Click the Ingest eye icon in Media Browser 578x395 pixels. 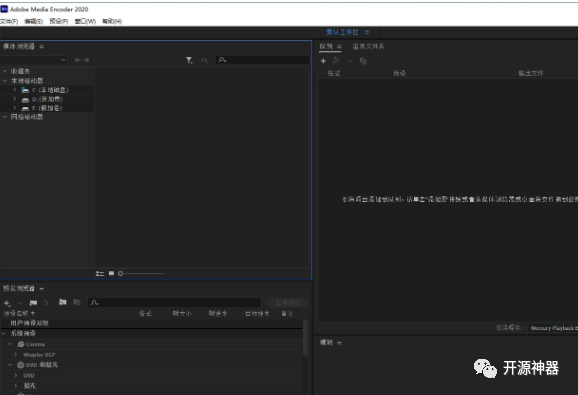tap(205, 60)
